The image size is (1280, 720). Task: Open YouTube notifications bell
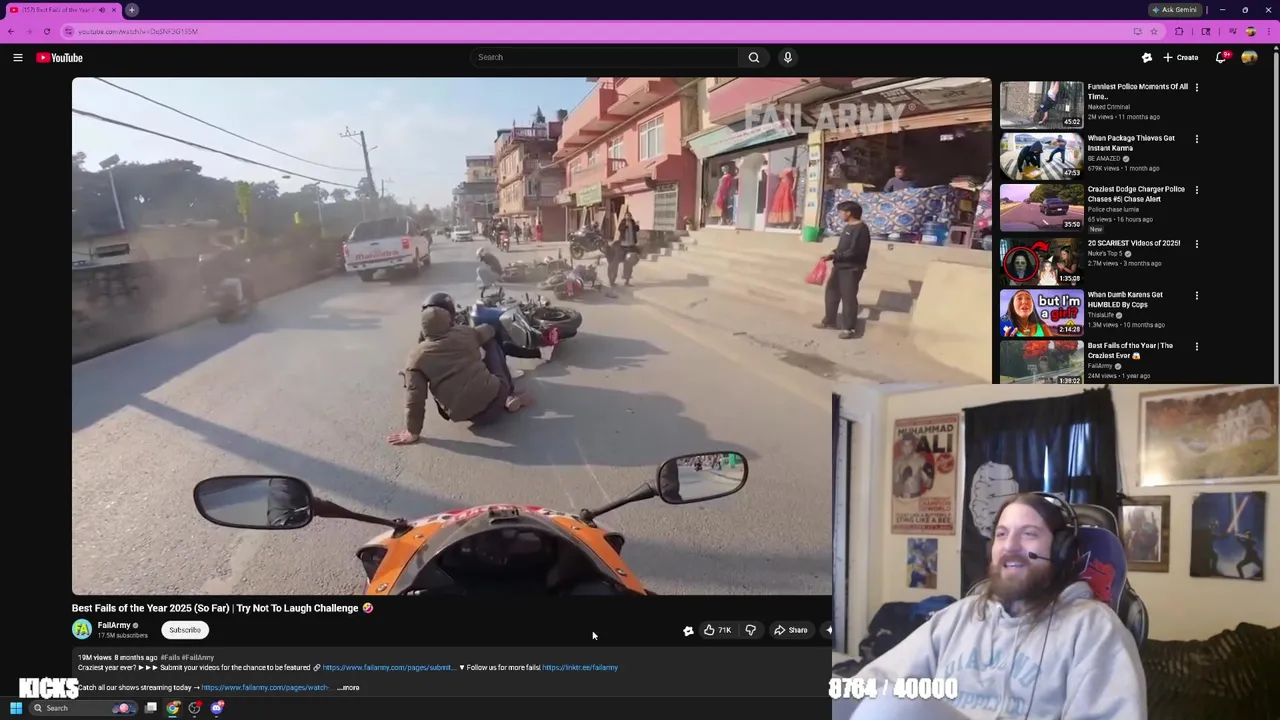(1221, 58)
